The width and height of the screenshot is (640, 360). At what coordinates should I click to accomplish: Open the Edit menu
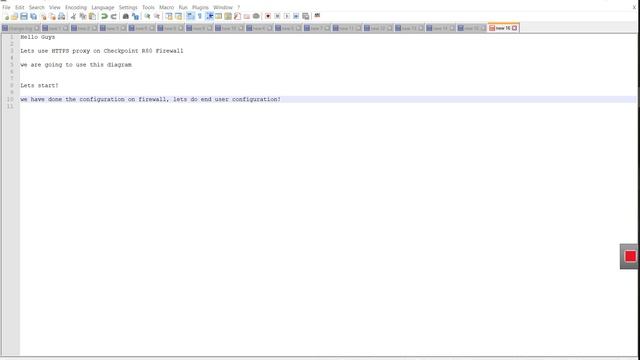pyautogui.click(x=20, y=7)
